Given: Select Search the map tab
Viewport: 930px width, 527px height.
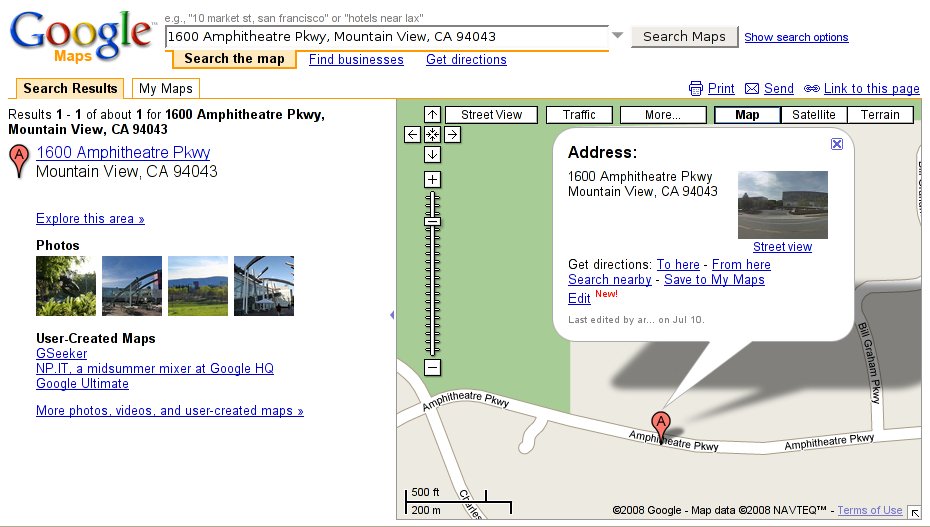Looking at the screenshot, I should (234, 59).
